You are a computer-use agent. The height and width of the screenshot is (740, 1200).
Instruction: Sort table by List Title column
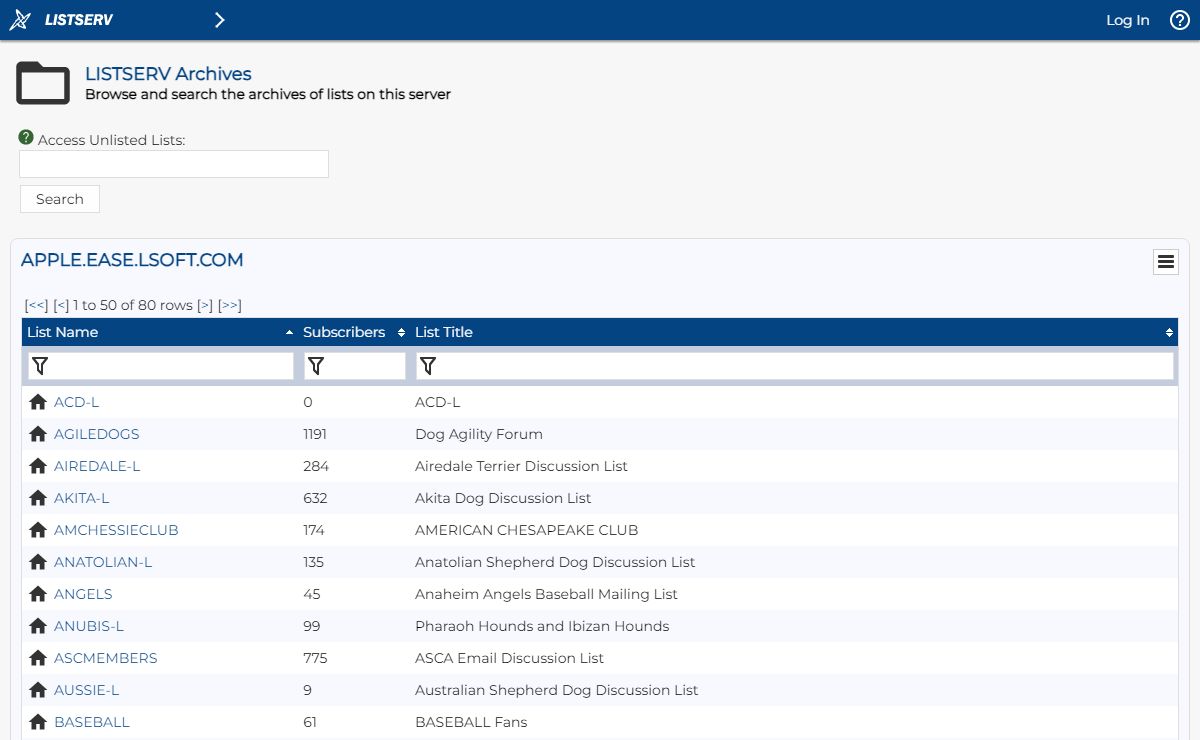[x=794, y=332]
